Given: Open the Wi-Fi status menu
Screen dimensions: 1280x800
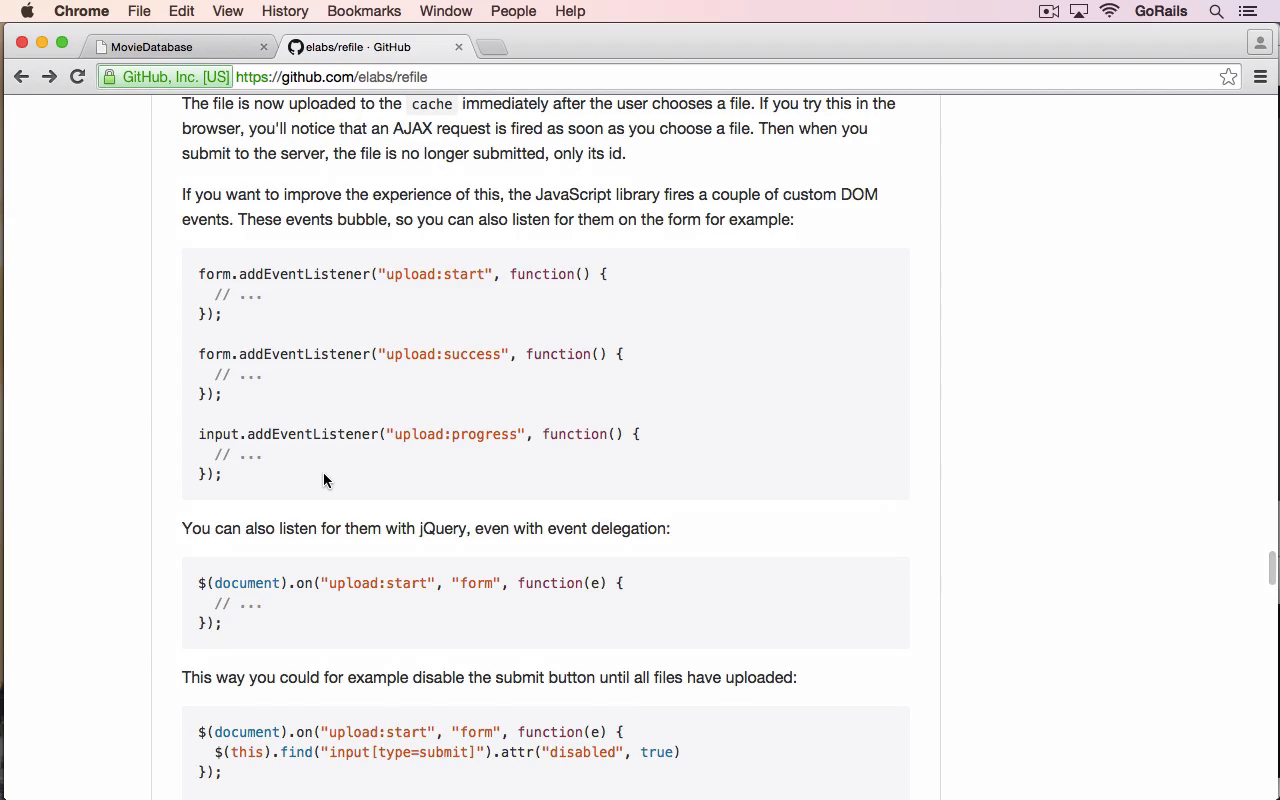Looking at the screenshot, I should click(x=1109, y=11).
